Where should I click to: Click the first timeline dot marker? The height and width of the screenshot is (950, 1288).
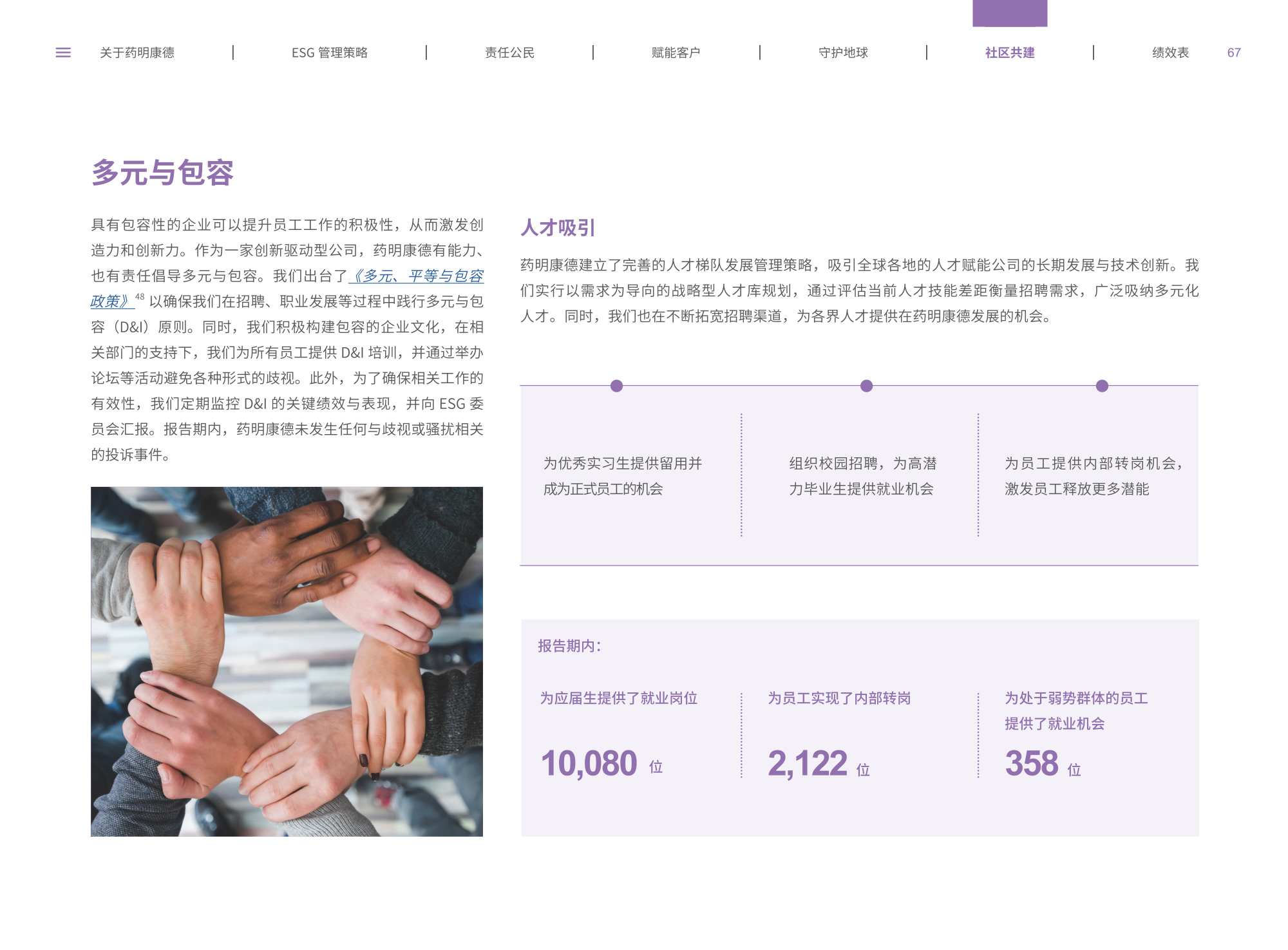coord(616,386)
